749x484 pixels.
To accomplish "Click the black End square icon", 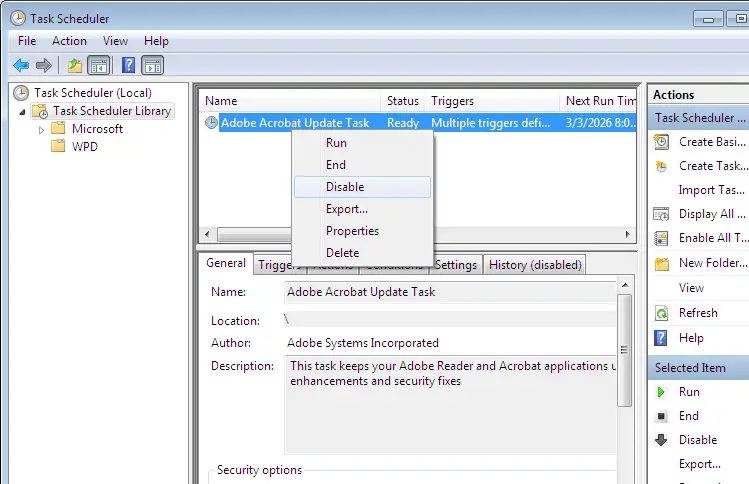I will tap(661, 416).
